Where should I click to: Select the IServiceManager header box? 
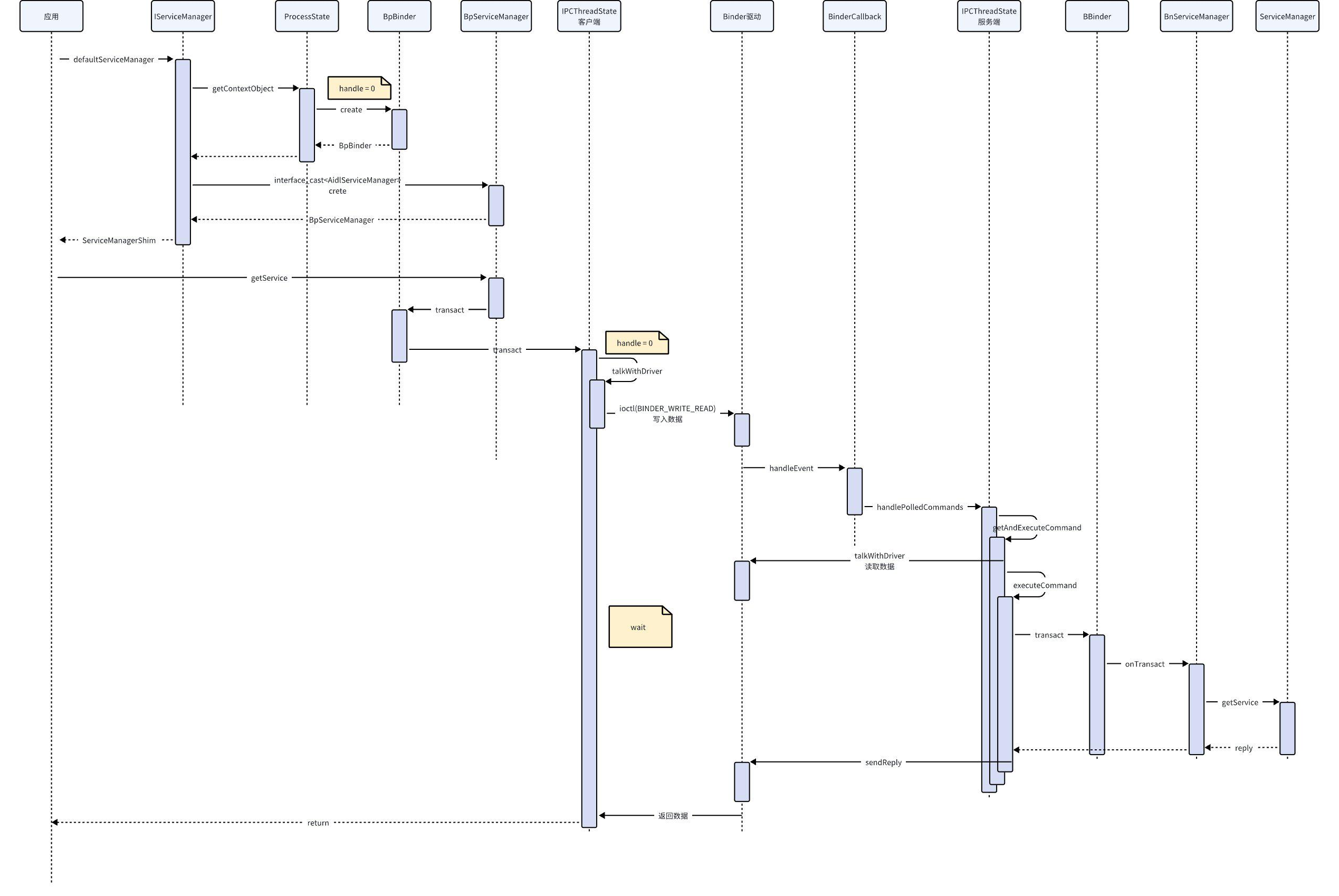click(183, 16)
